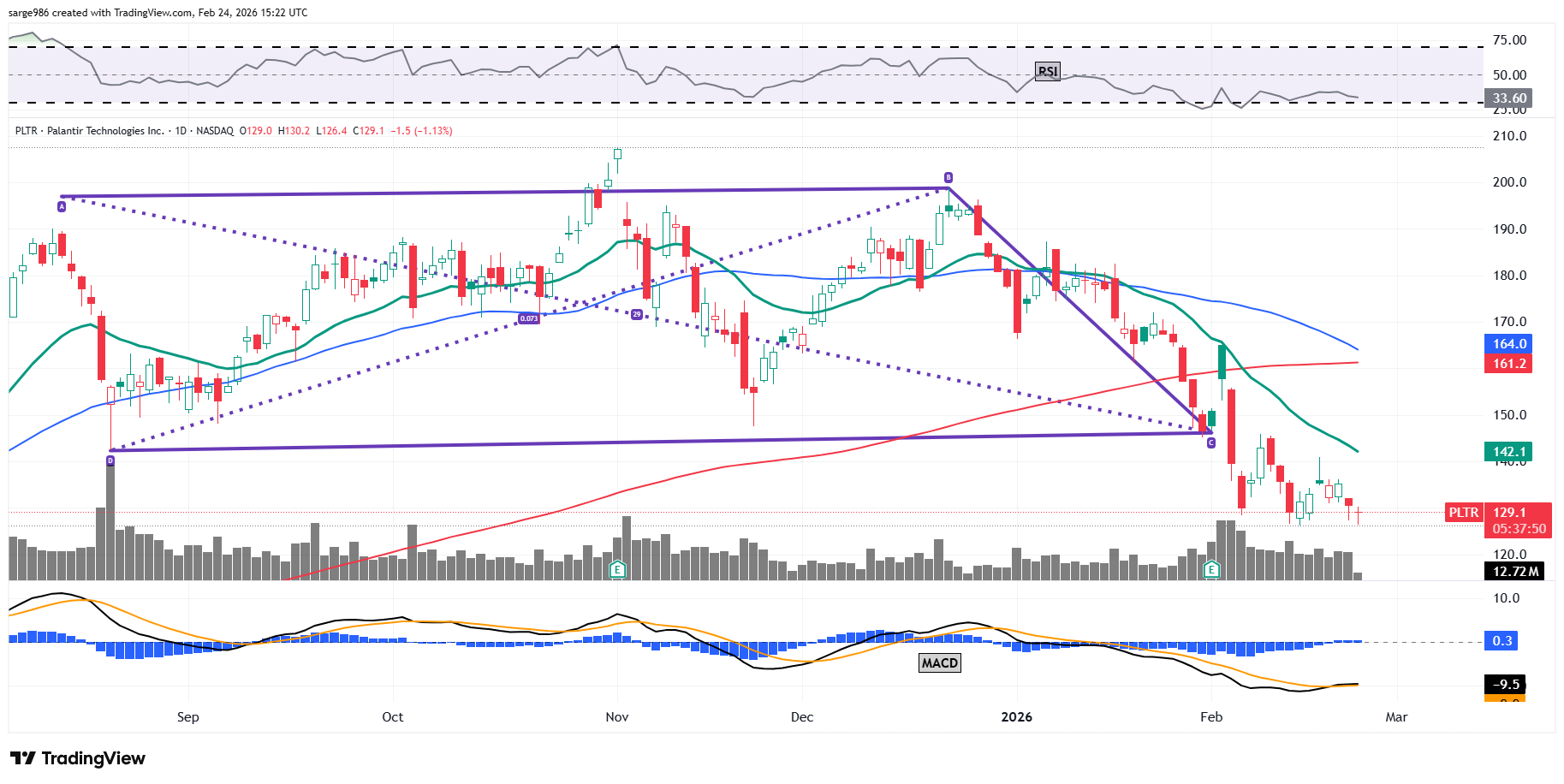Click the PLTR 129.1 current price tag
Viewport: 1564px width, 784px height.
[1498, 513]
